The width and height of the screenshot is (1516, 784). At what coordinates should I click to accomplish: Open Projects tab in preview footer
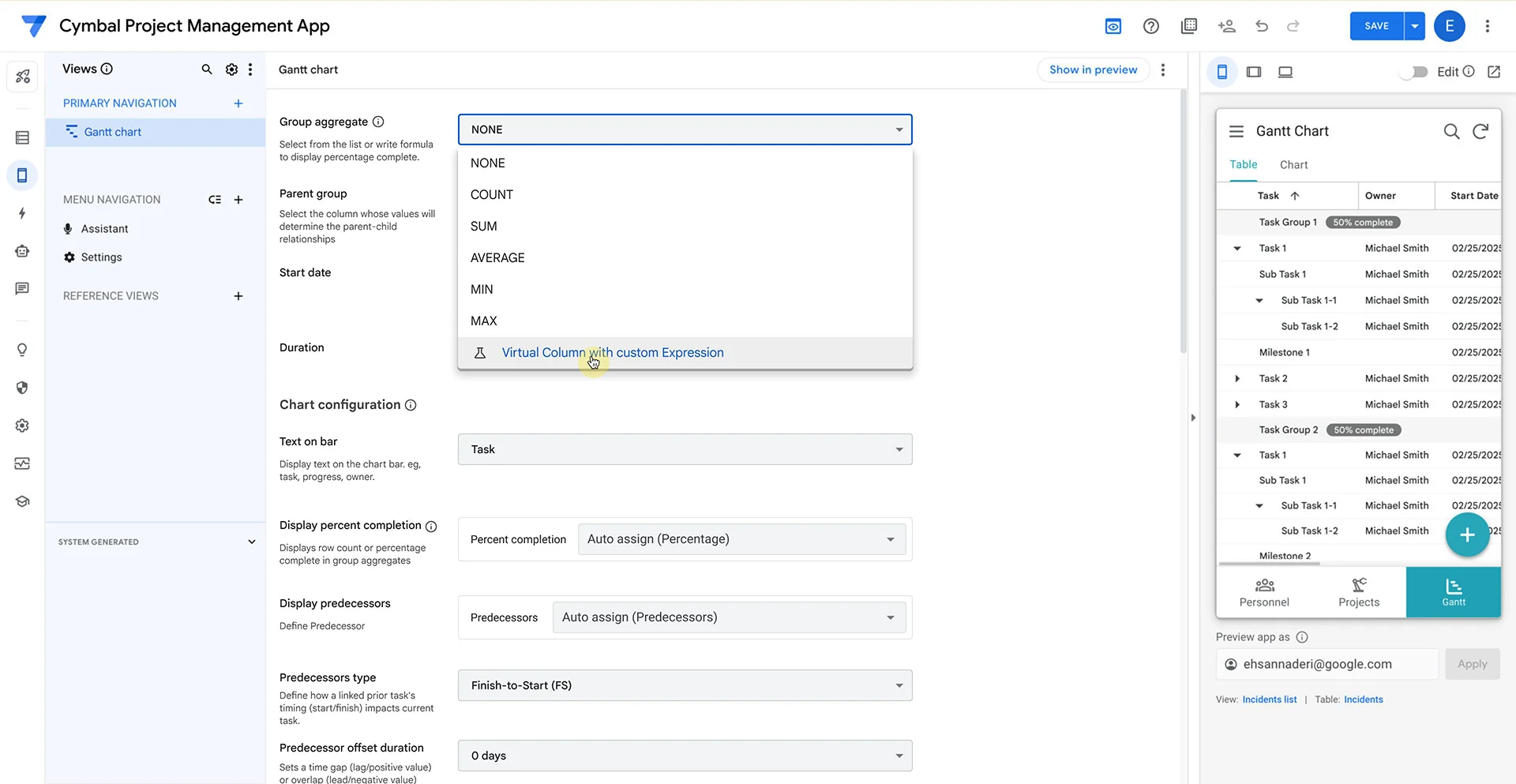[x=1359, y=592]
